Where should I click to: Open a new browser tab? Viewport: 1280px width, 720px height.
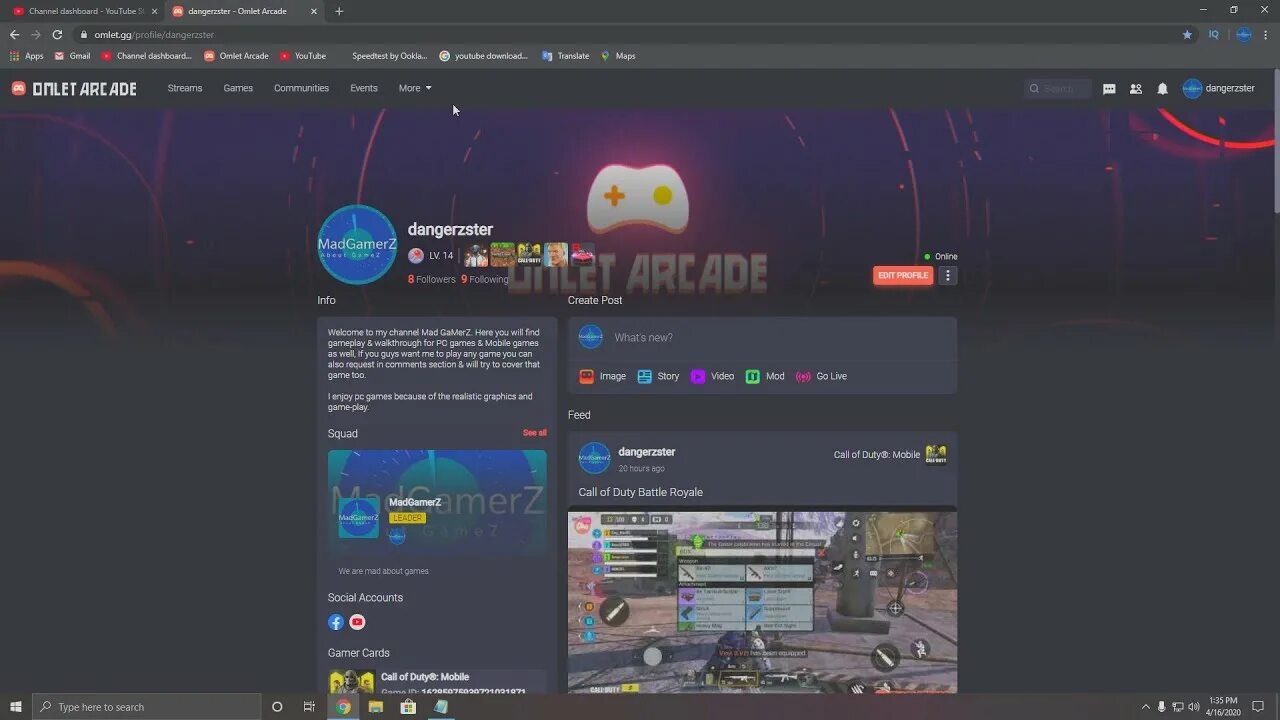(339, 11)
